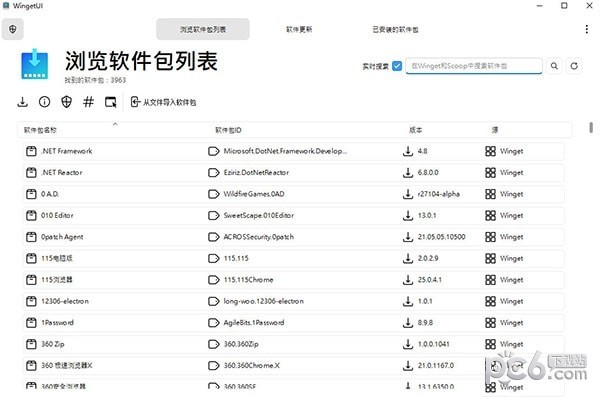This screenshot has width=600, height=397.
Task: Open the three-dot more options menu
Action: tap(587, 29)
